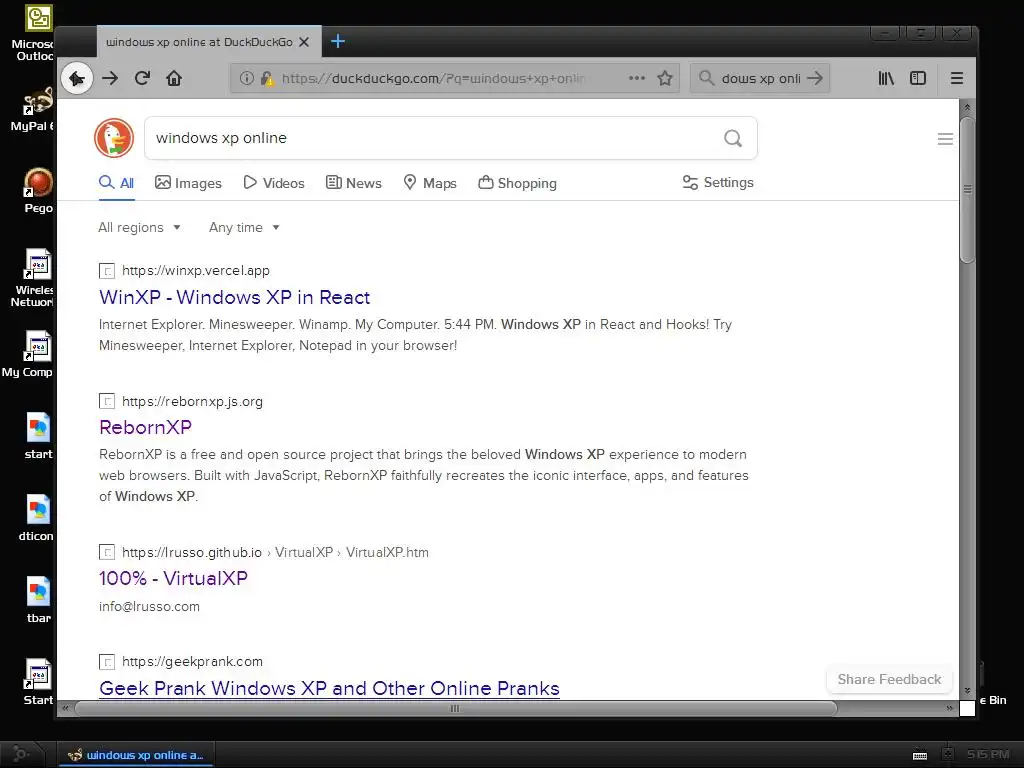Viewport: 1024px width, 768px height.
Task: Open 100% - VirtualXP result link
Action: point(173,578)
